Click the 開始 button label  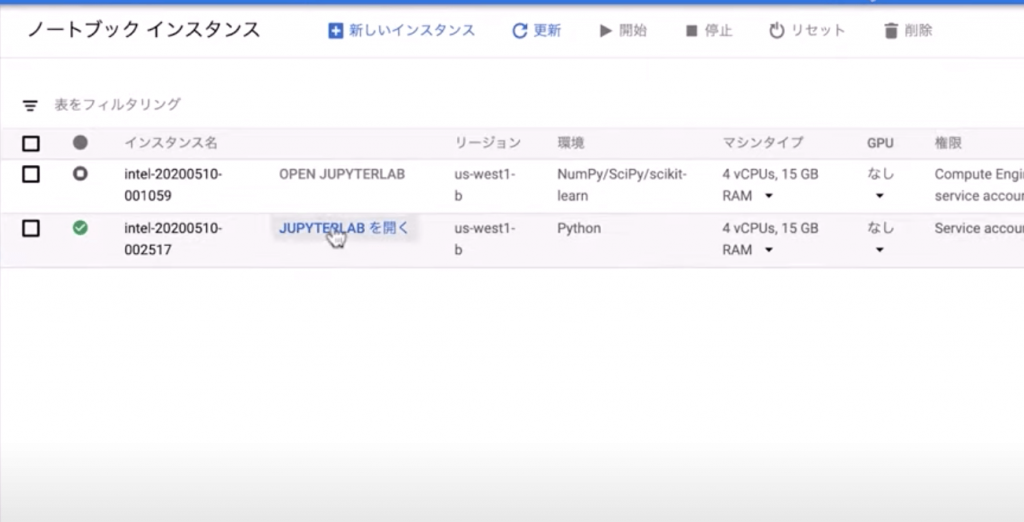[x=632, y=31]
